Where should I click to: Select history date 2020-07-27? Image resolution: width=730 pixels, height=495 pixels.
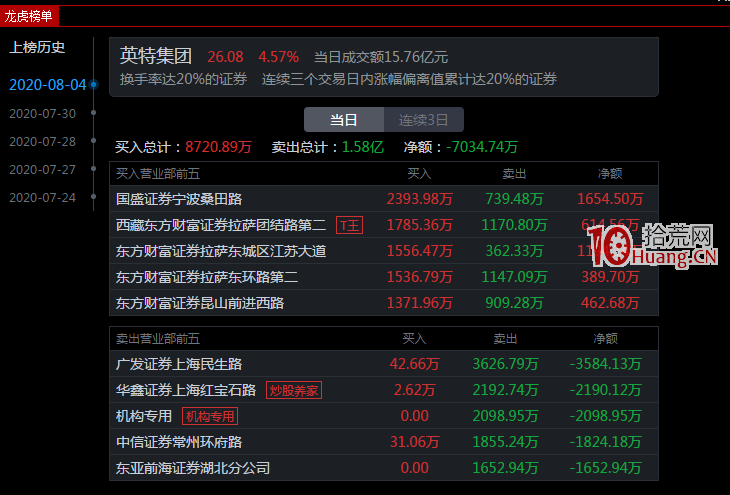pyautogui.click(x=42, y=170)
